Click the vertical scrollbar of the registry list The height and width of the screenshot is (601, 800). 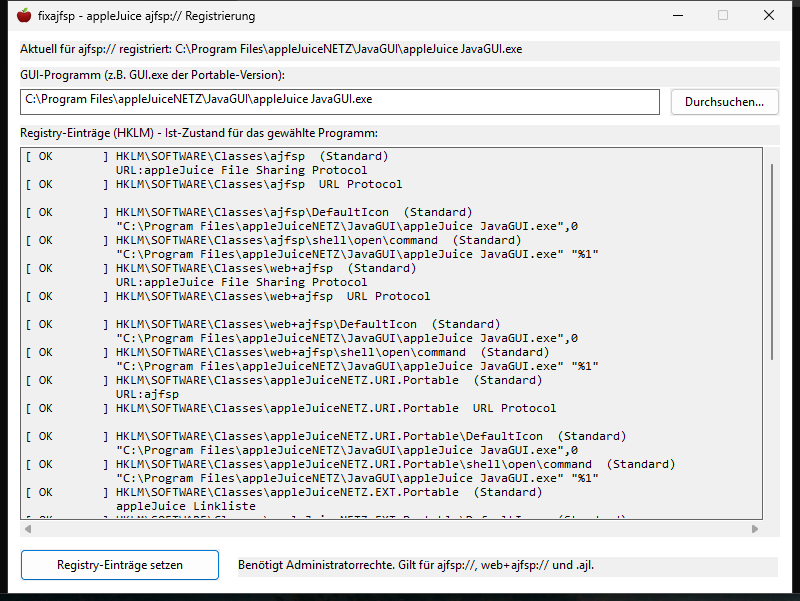pyautogui.click(x=772, y=262)
